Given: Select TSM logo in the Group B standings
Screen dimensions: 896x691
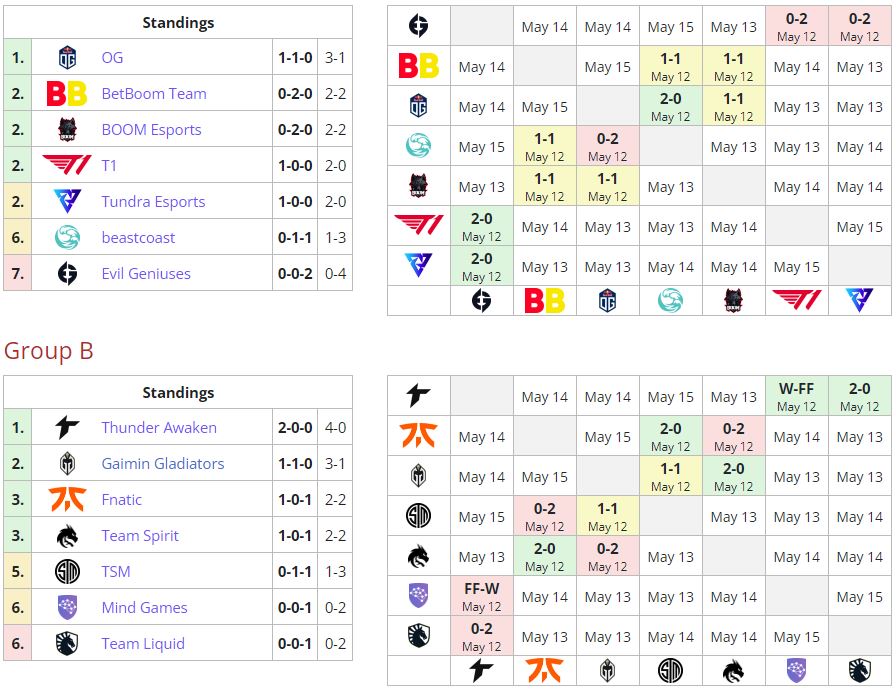Looking at the screenshot, I should [x=67, y=572].
